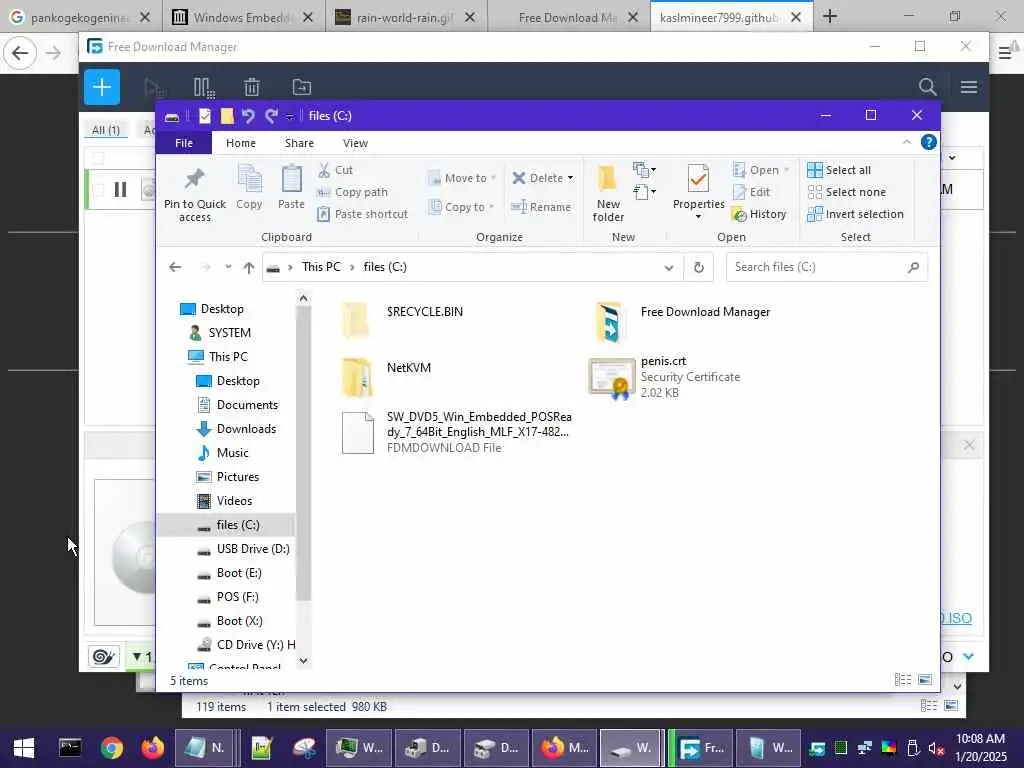
Task: Select the Free Download Manager folder
Action: (682, 320)
